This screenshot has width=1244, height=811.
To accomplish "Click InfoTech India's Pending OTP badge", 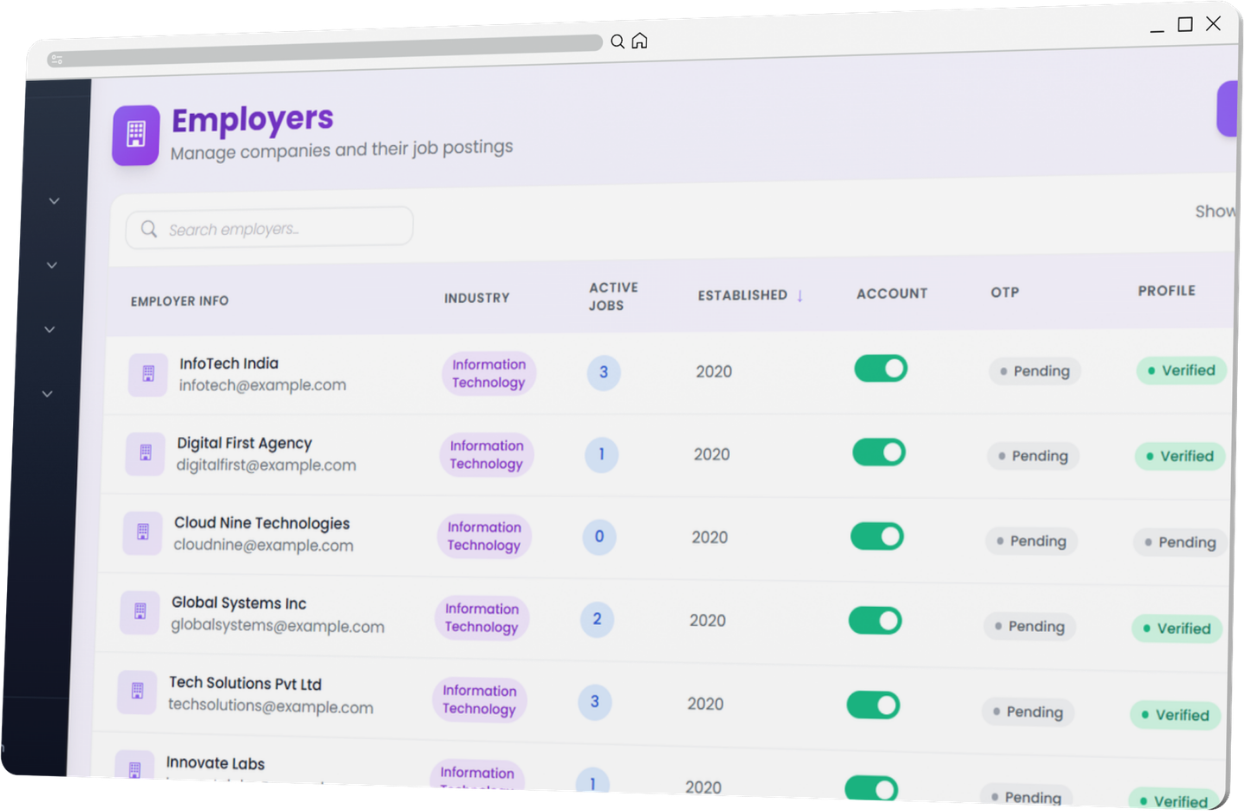I will click(1035, 371).
